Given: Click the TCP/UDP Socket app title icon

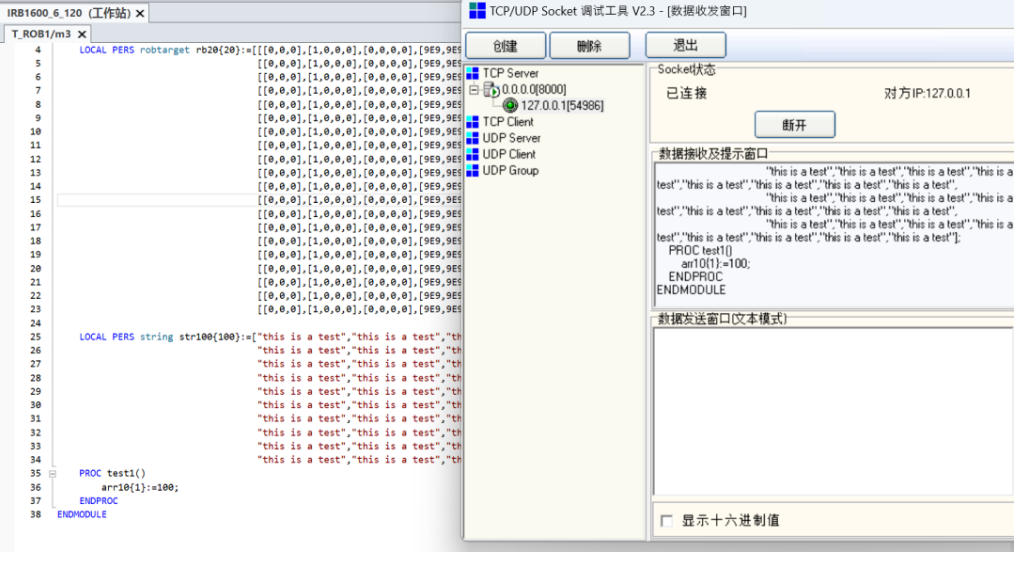Looking at the screenshot, I should (x=477, y=11).
